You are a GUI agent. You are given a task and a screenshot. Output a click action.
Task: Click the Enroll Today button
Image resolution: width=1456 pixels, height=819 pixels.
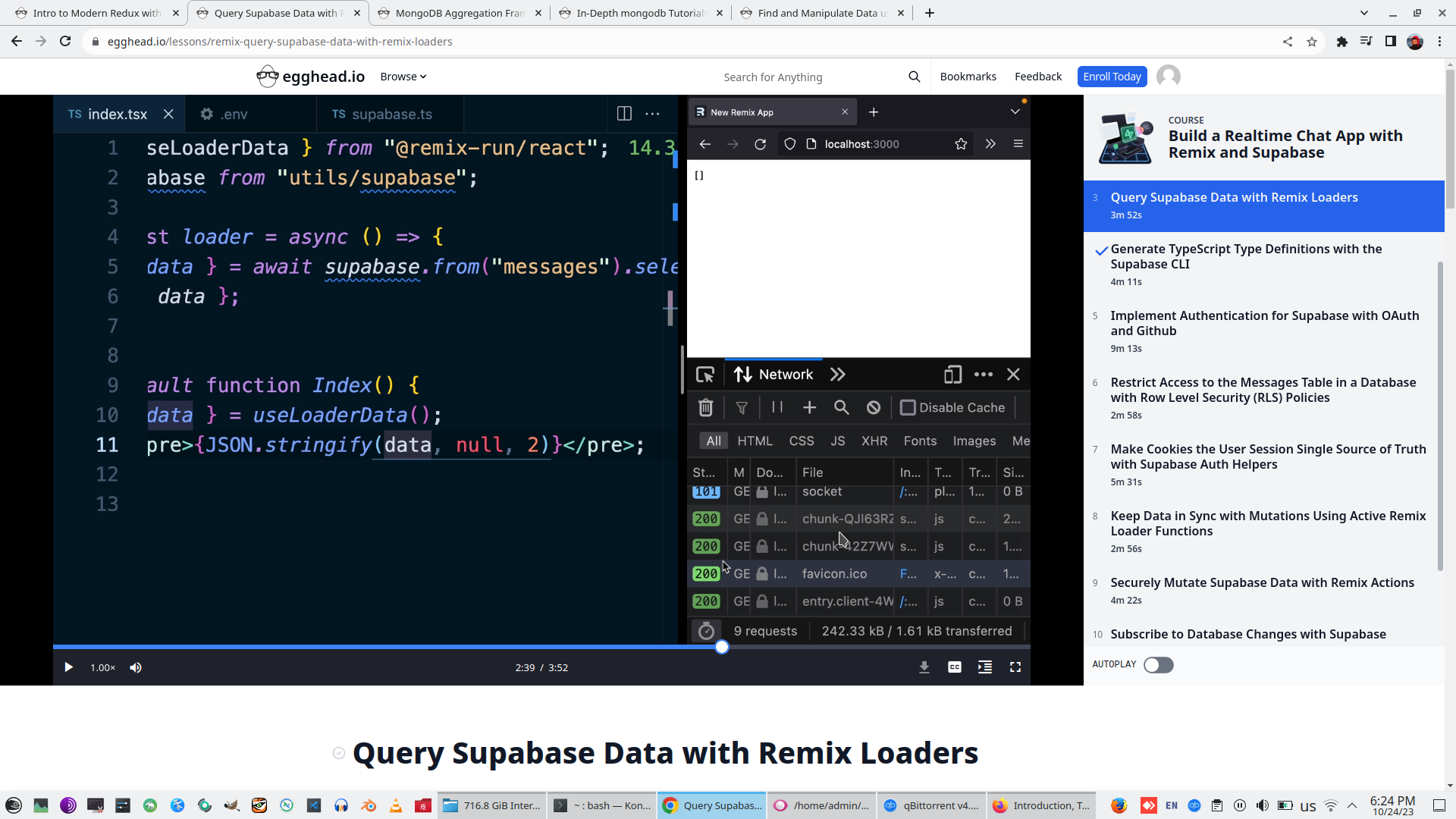pyautogui.click(x=1111, y=77)
